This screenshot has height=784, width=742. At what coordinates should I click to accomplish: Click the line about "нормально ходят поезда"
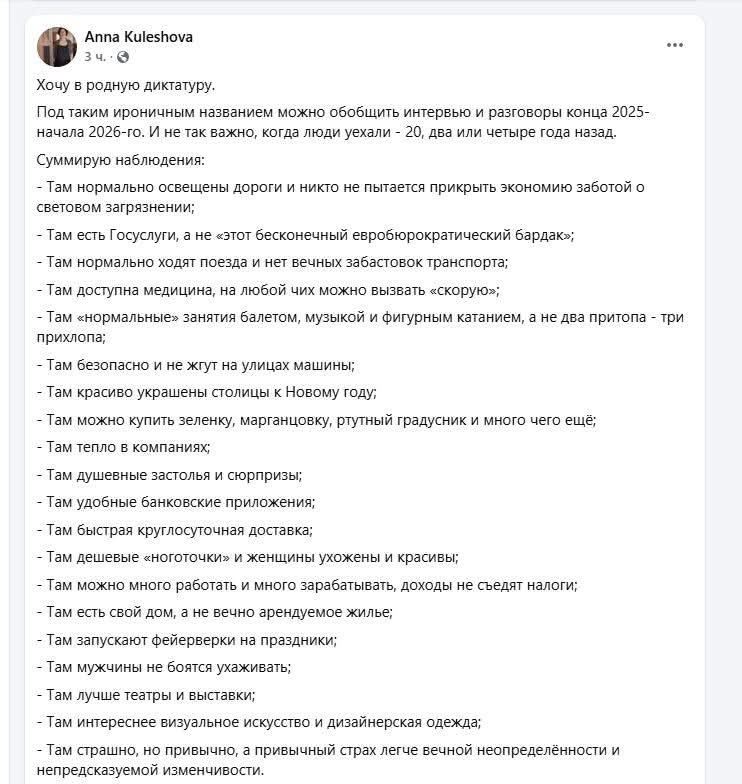click(x=272, y=262)
